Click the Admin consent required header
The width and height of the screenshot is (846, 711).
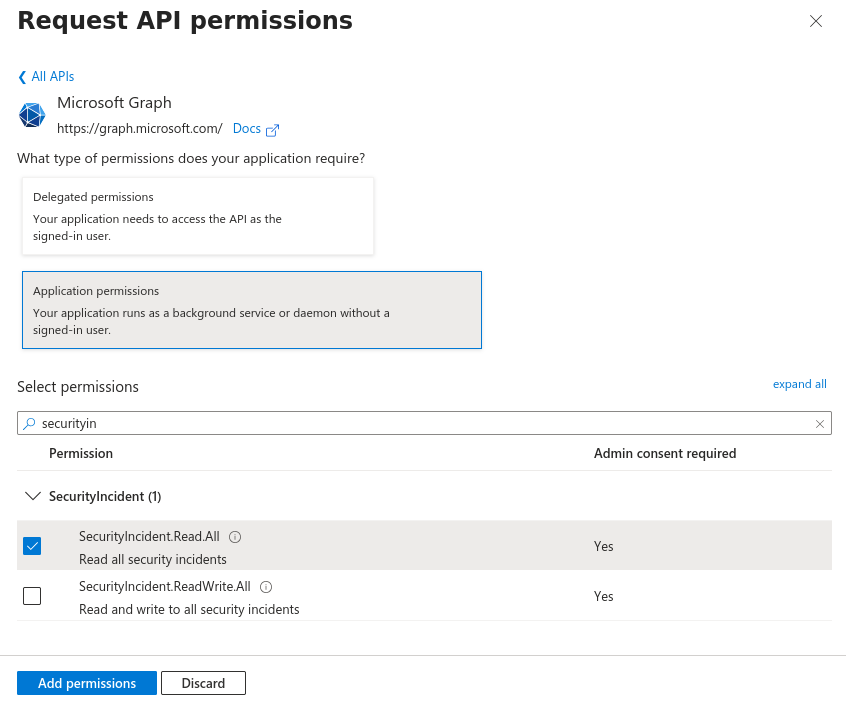pos(665,453)
